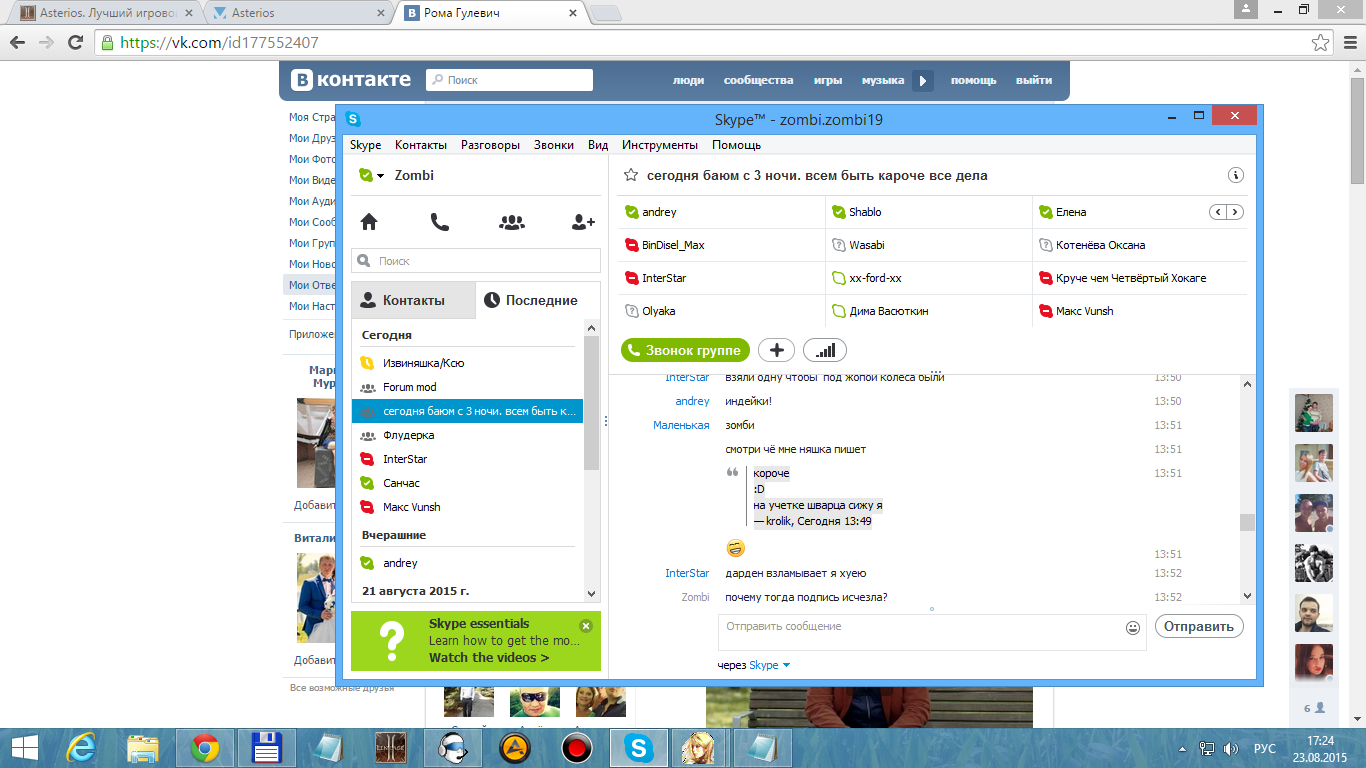
Task: Play music arrow in VK header
Action: click(923, 80)
